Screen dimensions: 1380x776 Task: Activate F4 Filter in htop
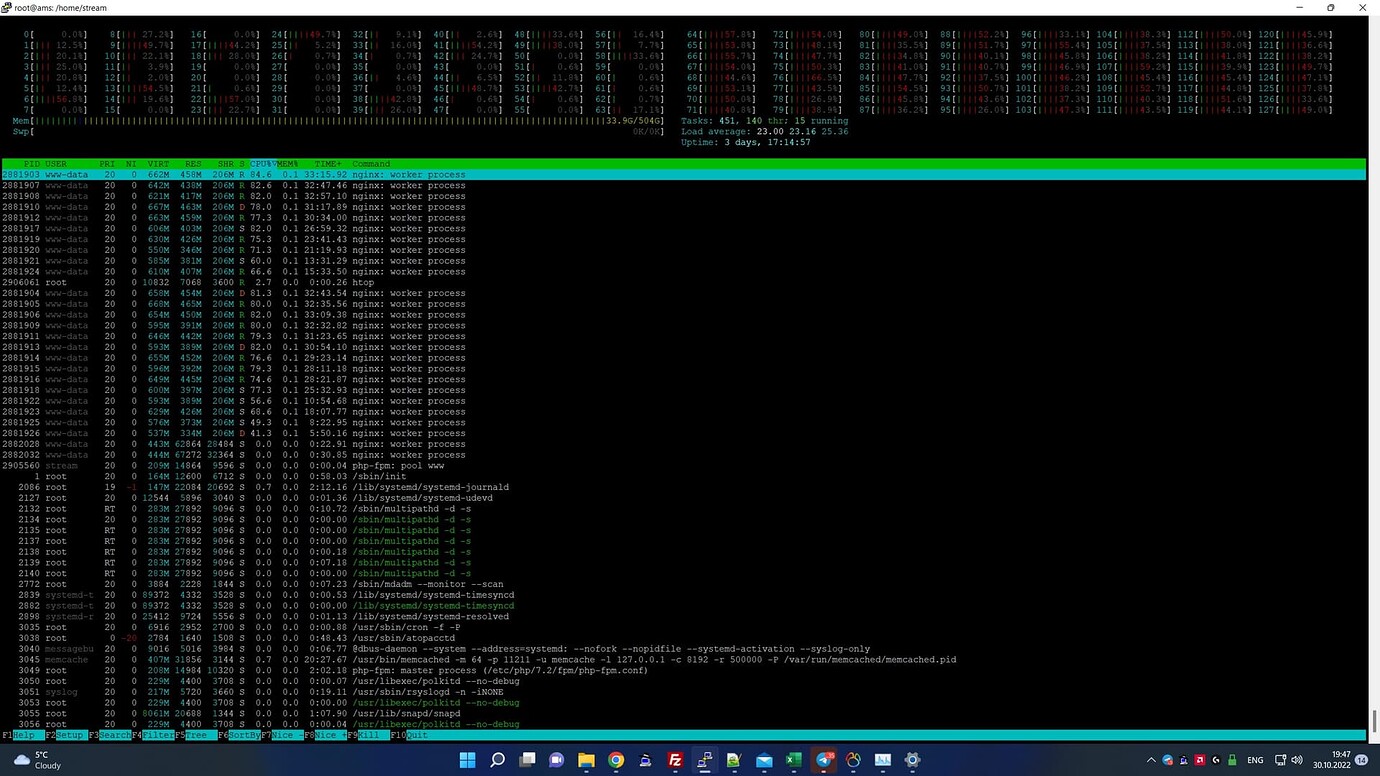[152, 735]
